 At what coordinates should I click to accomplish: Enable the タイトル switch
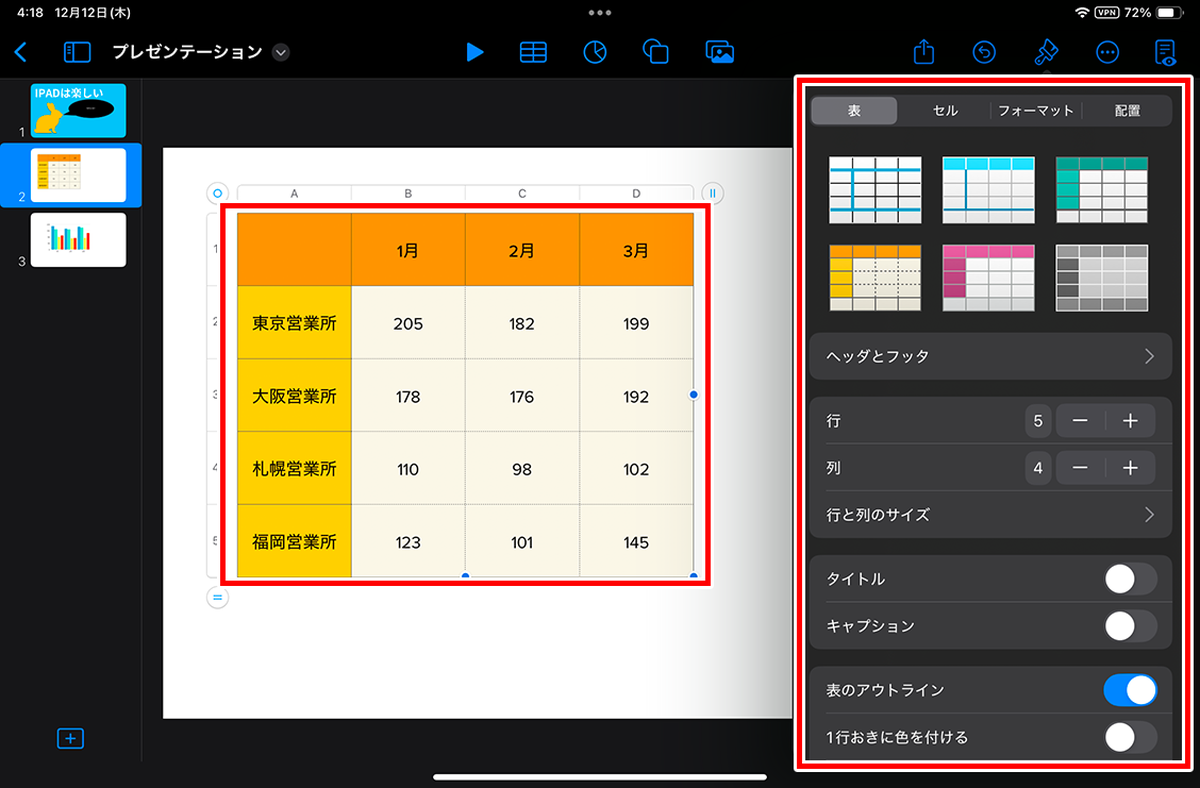coord(1131,579)
